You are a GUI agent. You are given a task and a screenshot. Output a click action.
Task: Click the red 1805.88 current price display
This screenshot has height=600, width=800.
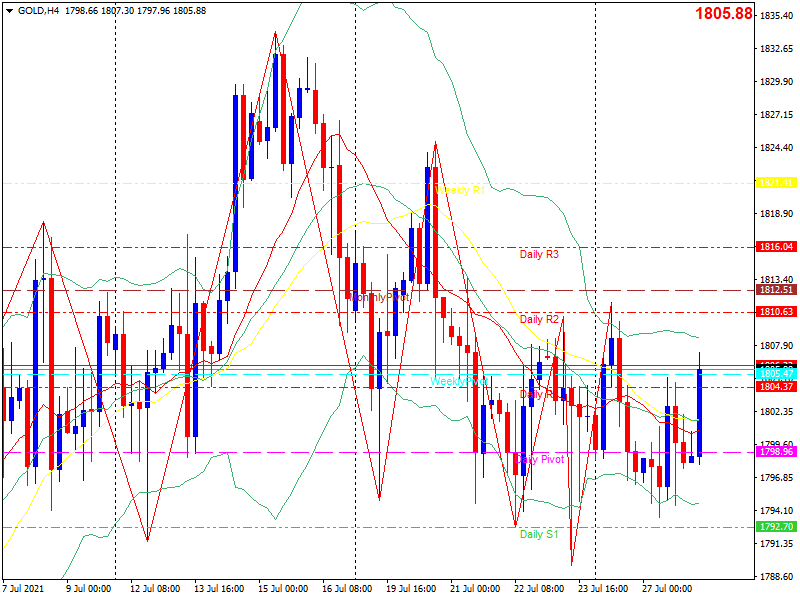723,13
